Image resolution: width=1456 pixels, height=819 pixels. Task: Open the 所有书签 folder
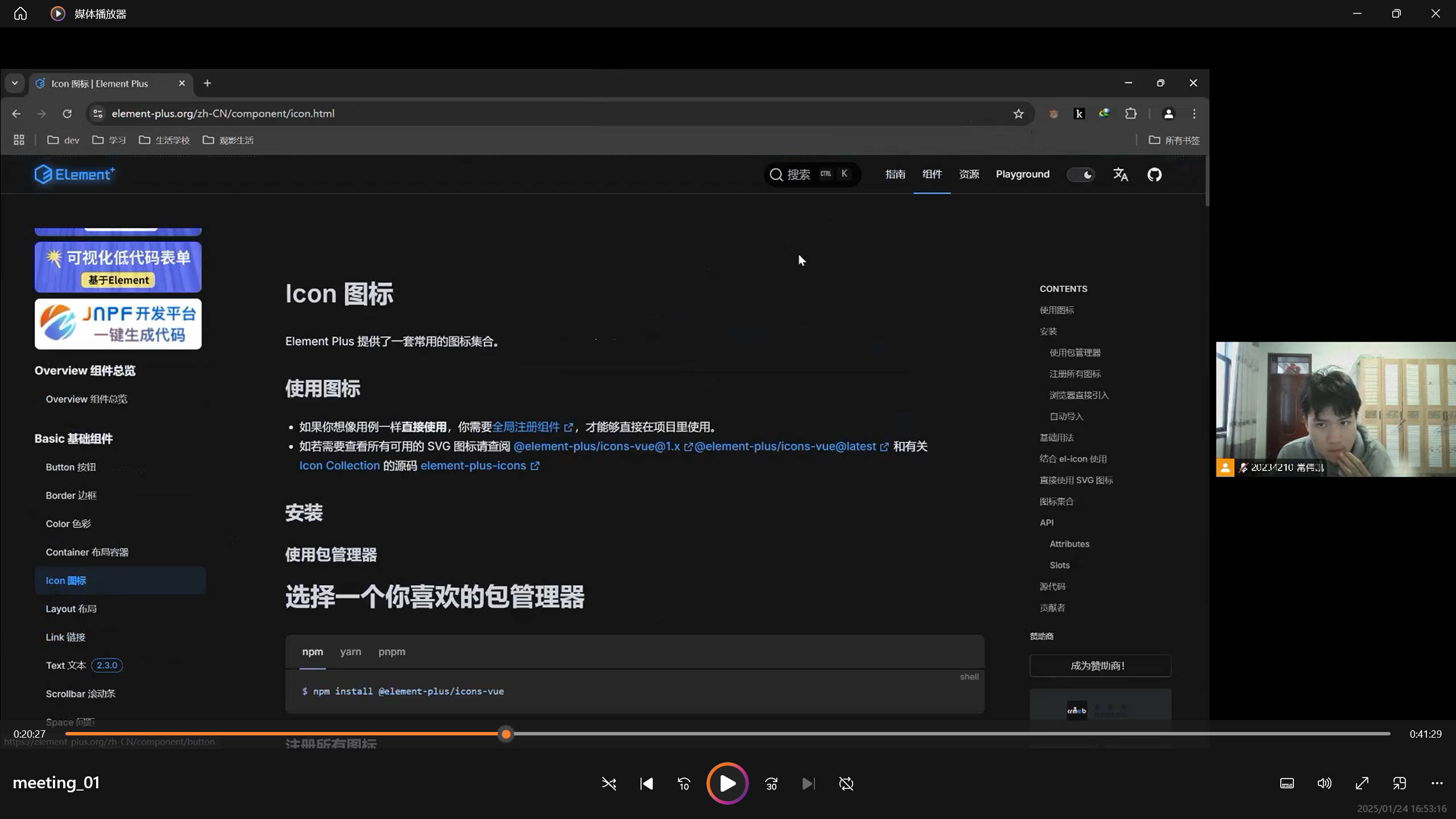click(x=1174, y=140)
